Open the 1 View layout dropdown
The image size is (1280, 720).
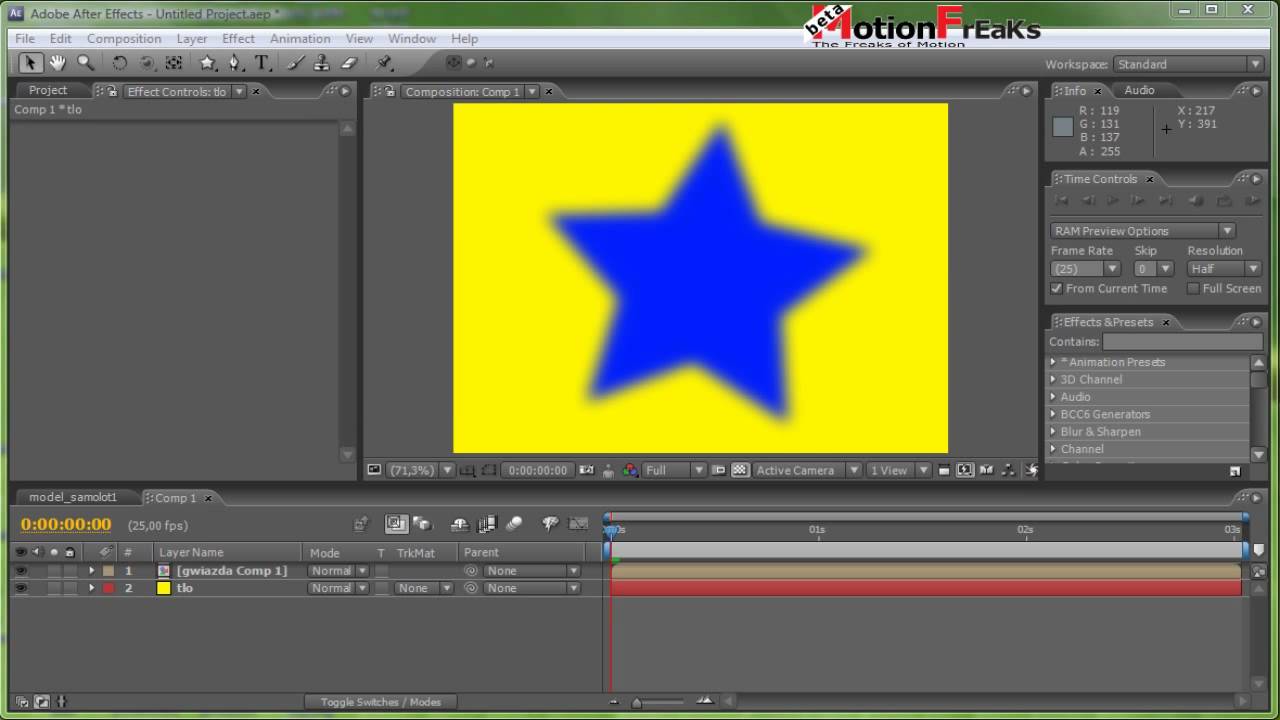tap(898, 470)
